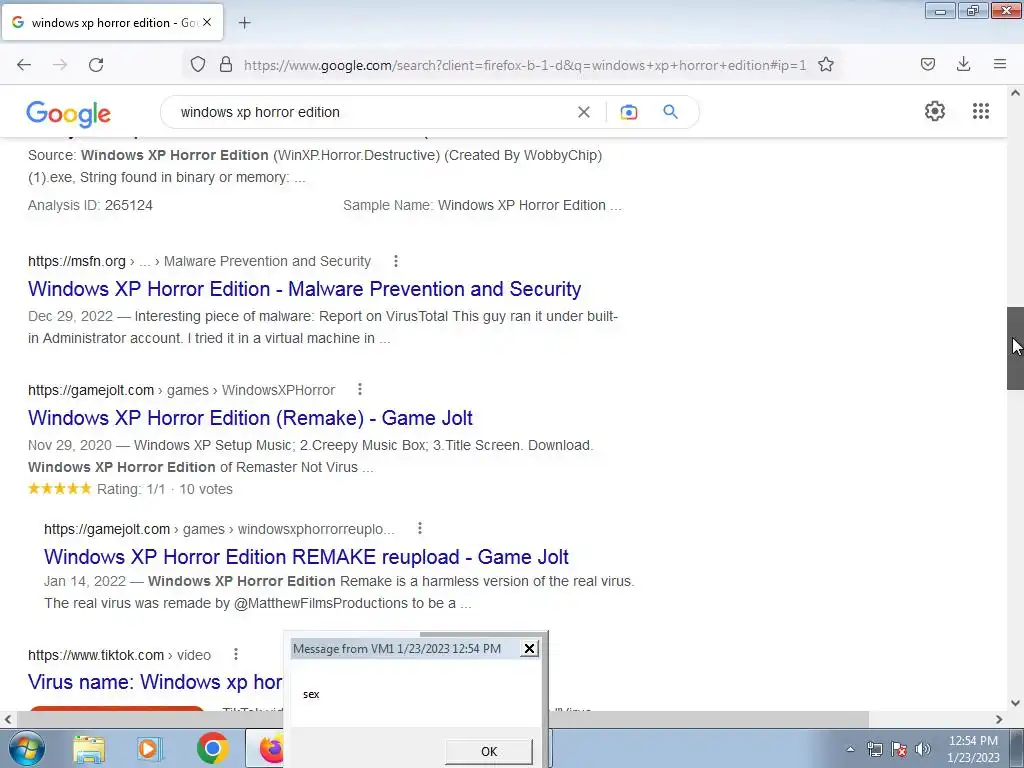
Task: Click the scroll down arrow of page
Action: point(1015,703)
